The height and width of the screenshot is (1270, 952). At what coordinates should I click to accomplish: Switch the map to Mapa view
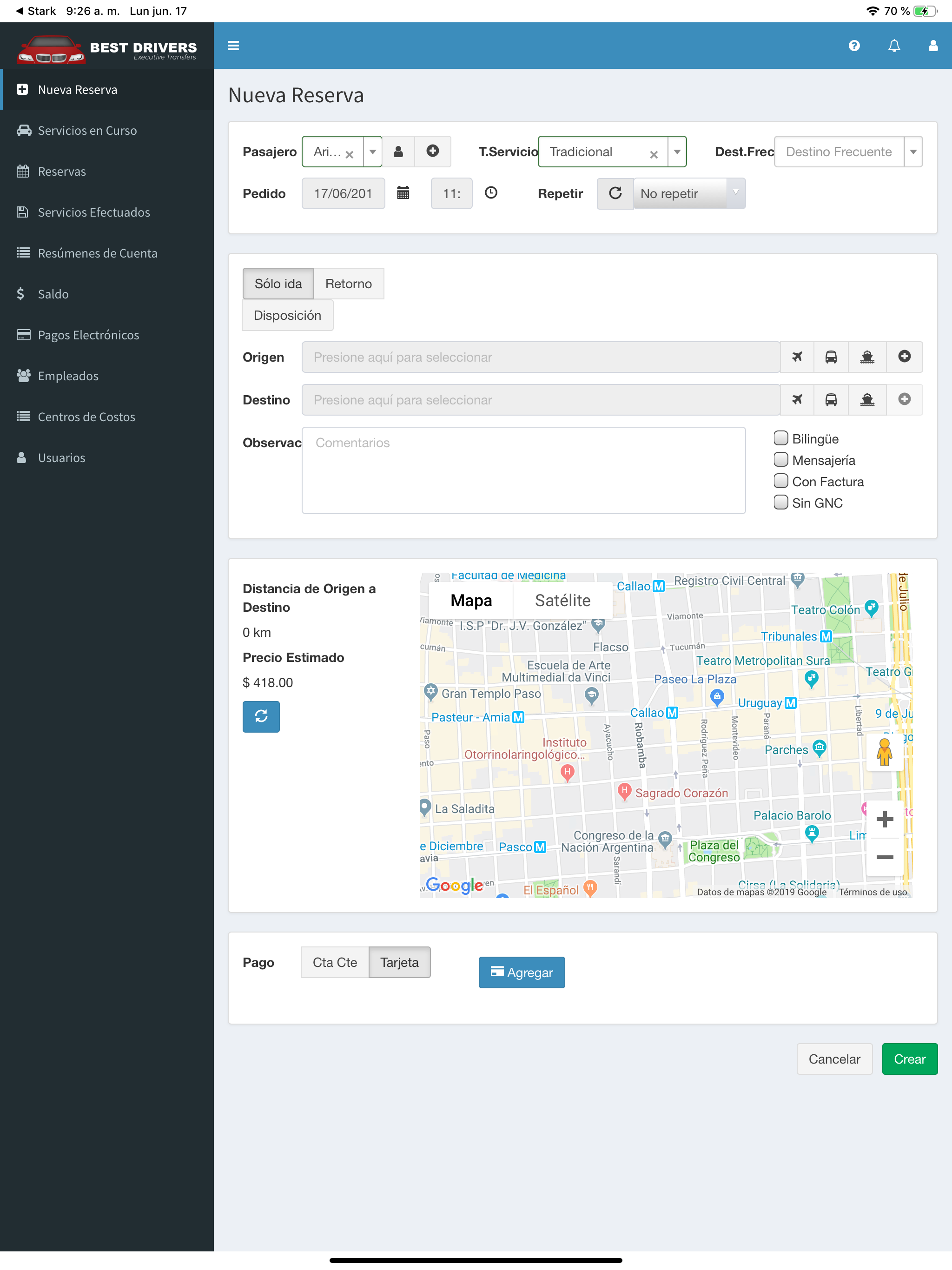pyautogui.click(x=471, y=600)
